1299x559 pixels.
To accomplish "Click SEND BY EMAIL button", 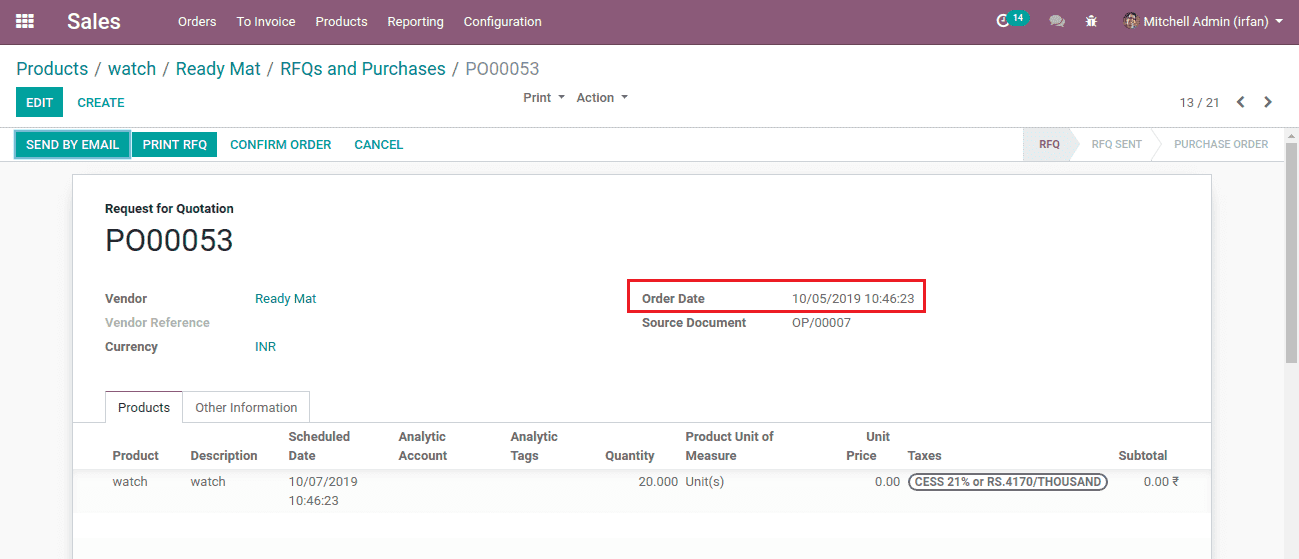I will click(x=72, y=145).
